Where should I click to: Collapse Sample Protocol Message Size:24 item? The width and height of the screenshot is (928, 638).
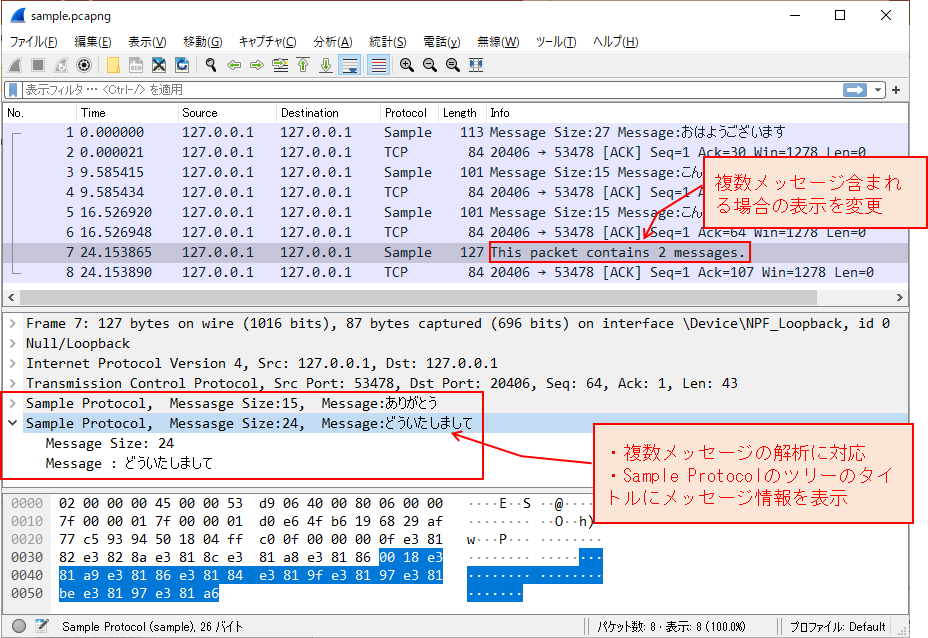[x=12, y=423]
